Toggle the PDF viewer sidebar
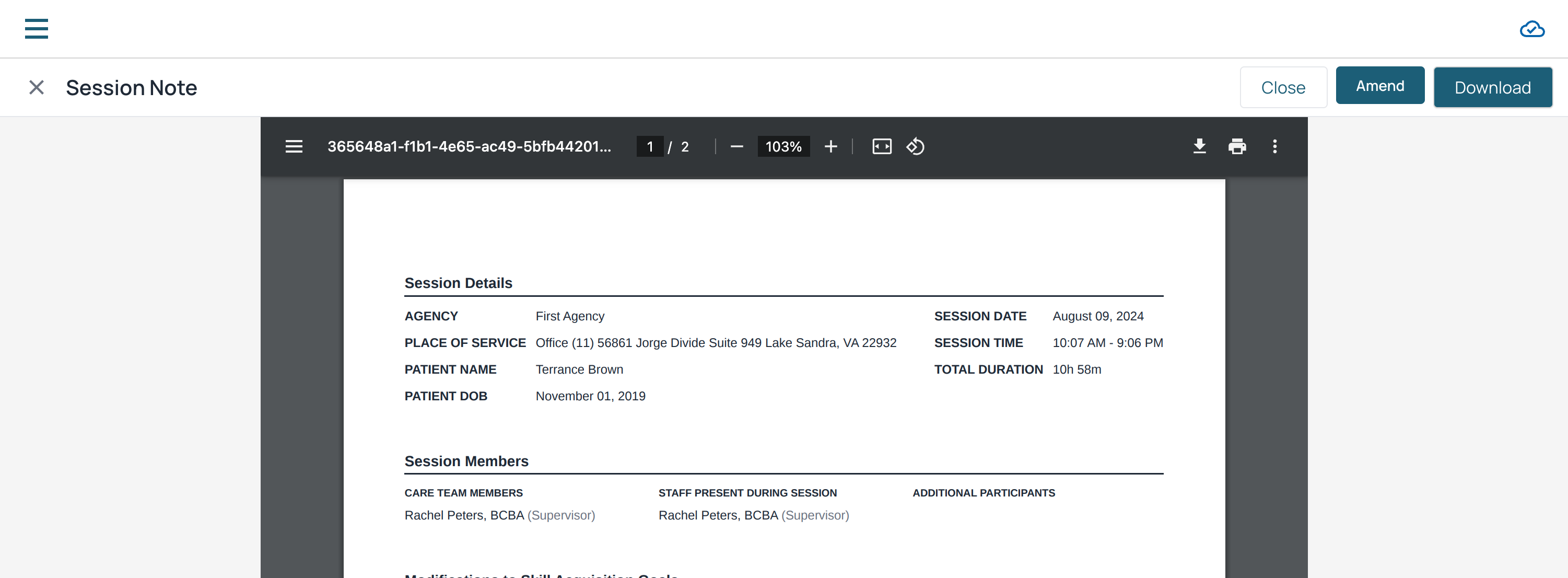Screen dimensions: 1568x578 point(294,146)
